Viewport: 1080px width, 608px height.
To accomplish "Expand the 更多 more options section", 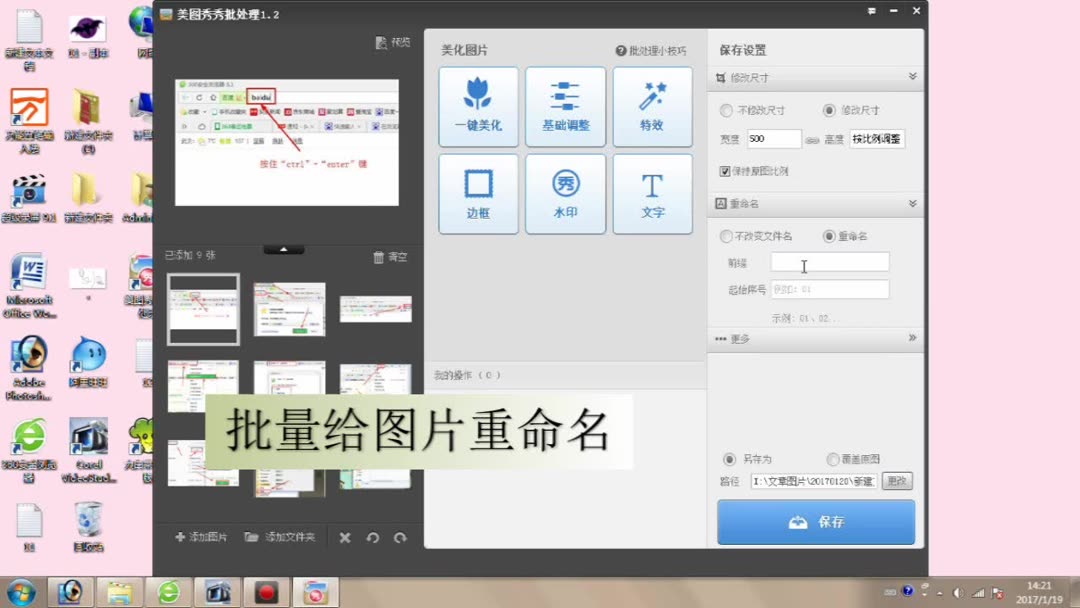I will tap(911, 338).
